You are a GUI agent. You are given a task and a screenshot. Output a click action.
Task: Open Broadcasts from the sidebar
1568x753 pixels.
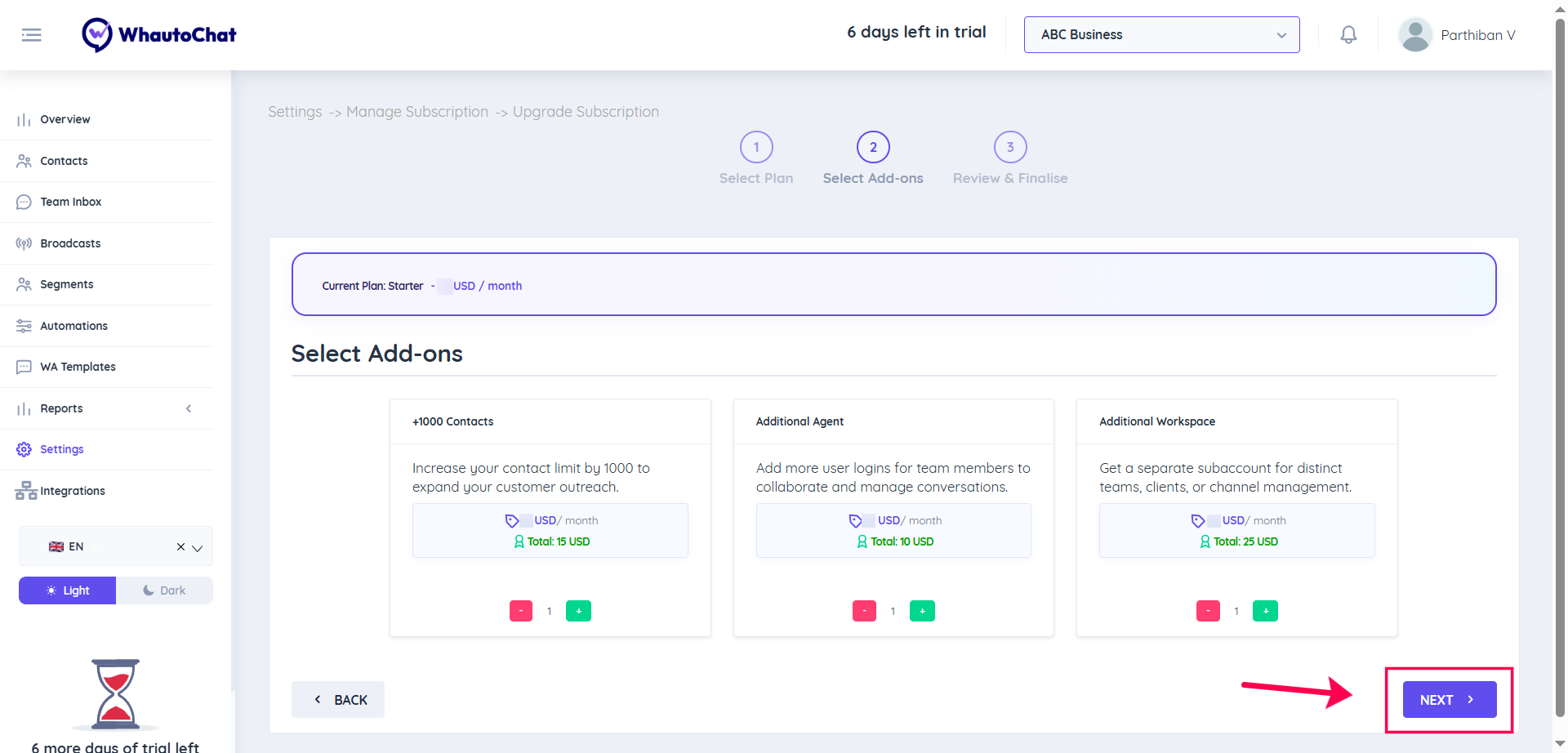point(70,243)
